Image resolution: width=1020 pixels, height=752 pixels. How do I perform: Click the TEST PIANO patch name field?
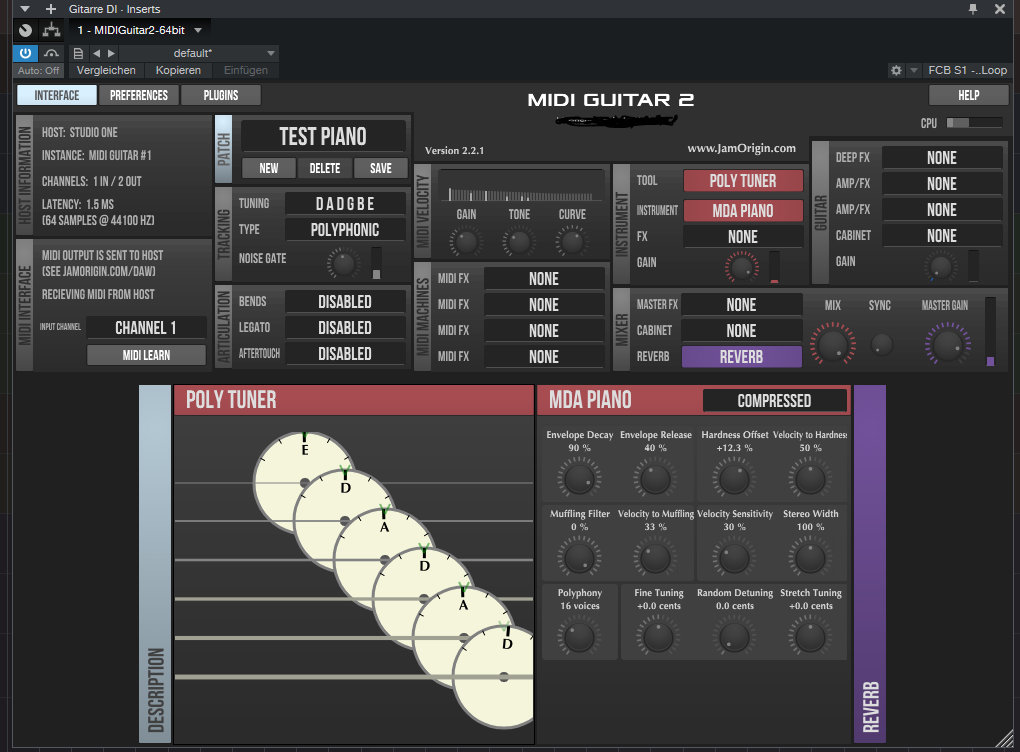[x=323, y=137]
